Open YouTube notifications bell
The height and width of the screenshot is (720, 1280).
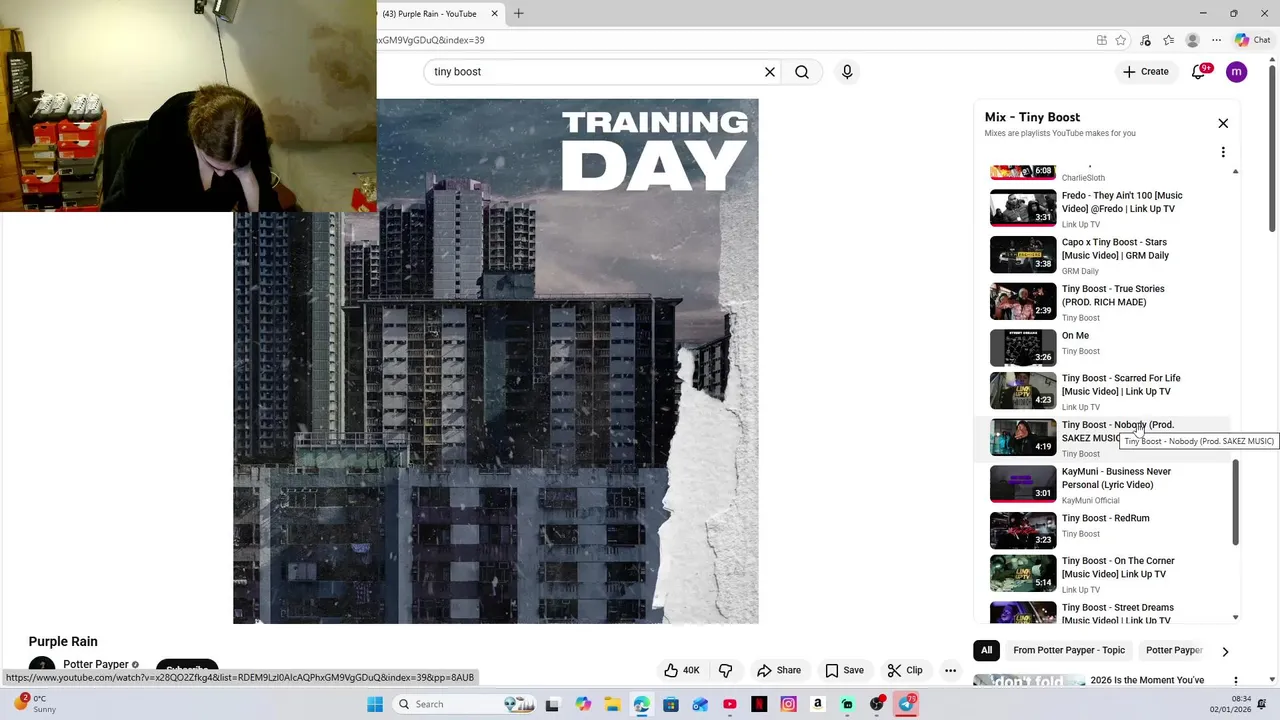coord(1199,72)
